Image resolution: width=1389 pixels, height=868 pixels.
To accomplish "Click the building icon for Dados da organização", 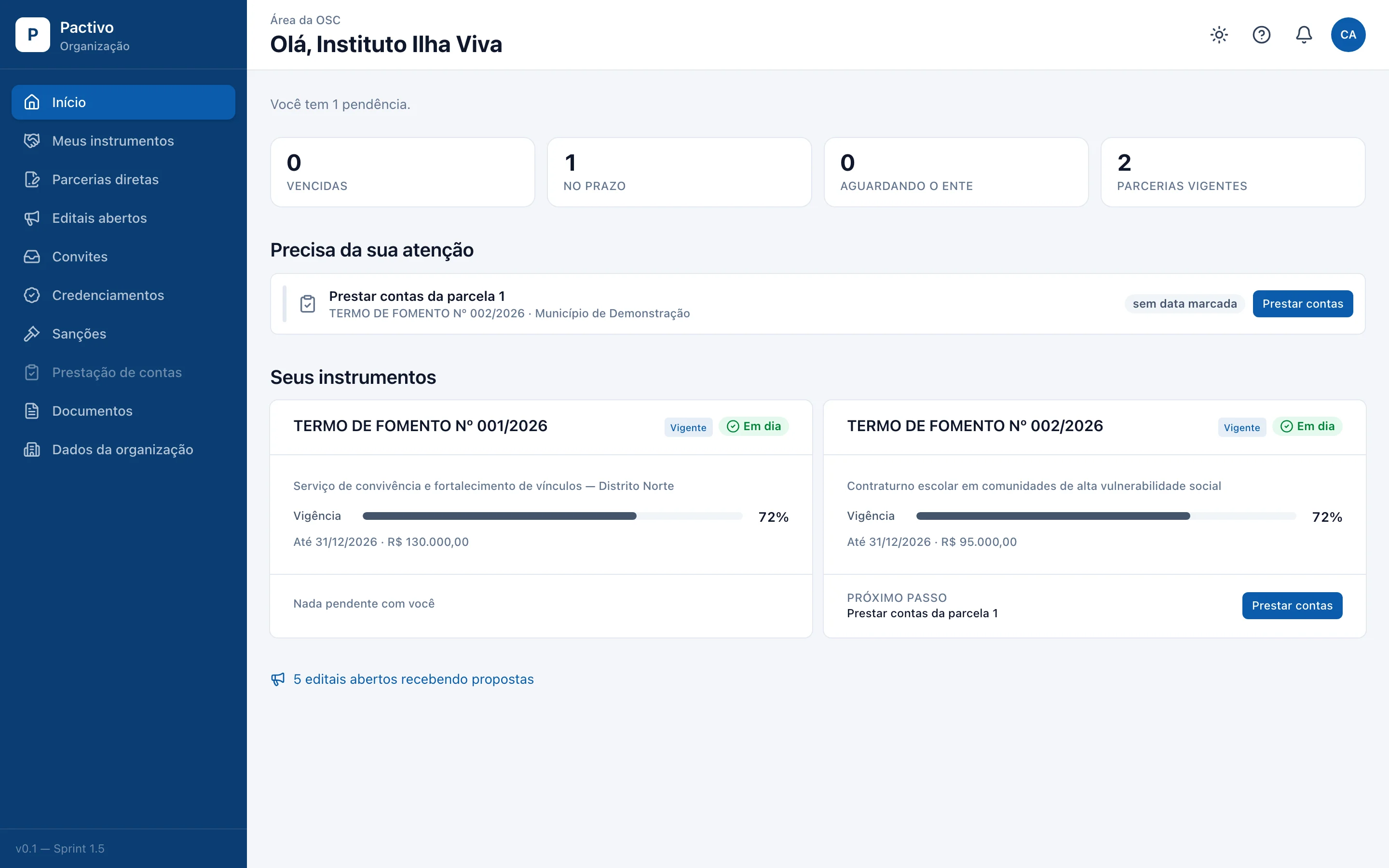I will tap(32, 449).
